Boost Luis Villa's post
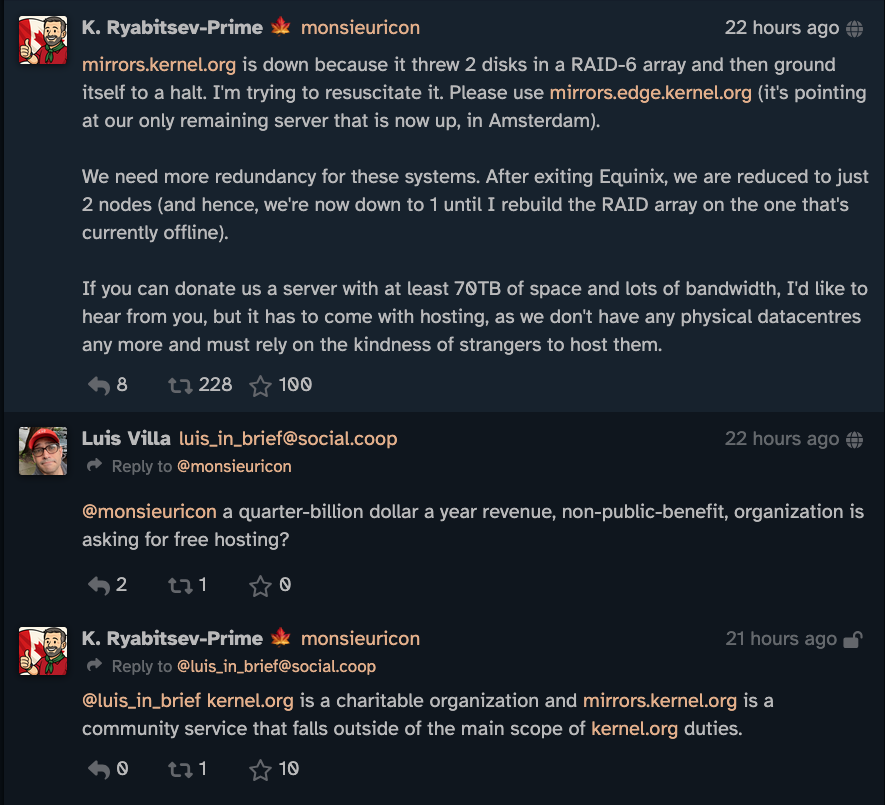This screenshot has width=885, height=805. click(180, 585)
